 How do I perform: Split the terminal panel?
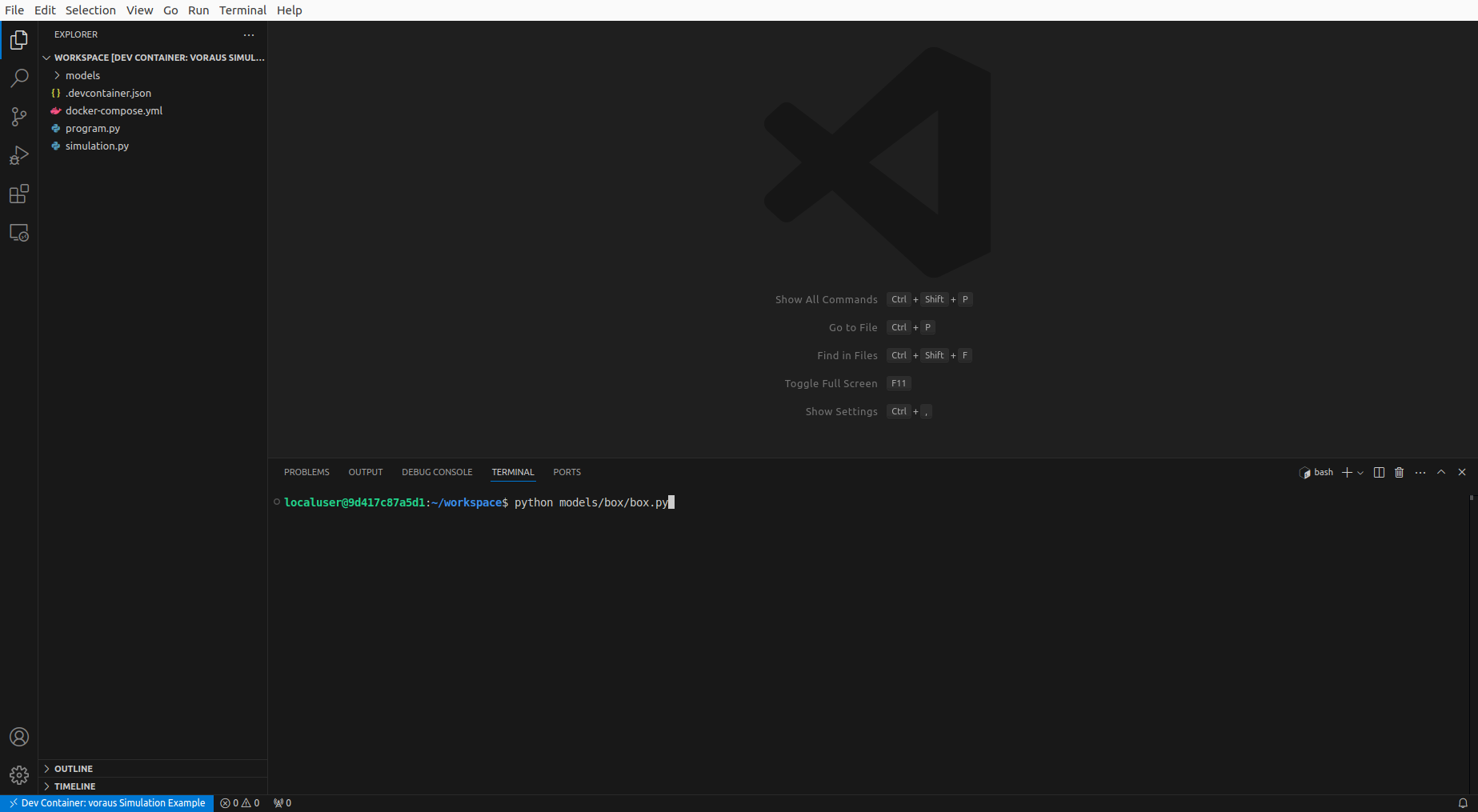click(1379, 473)
